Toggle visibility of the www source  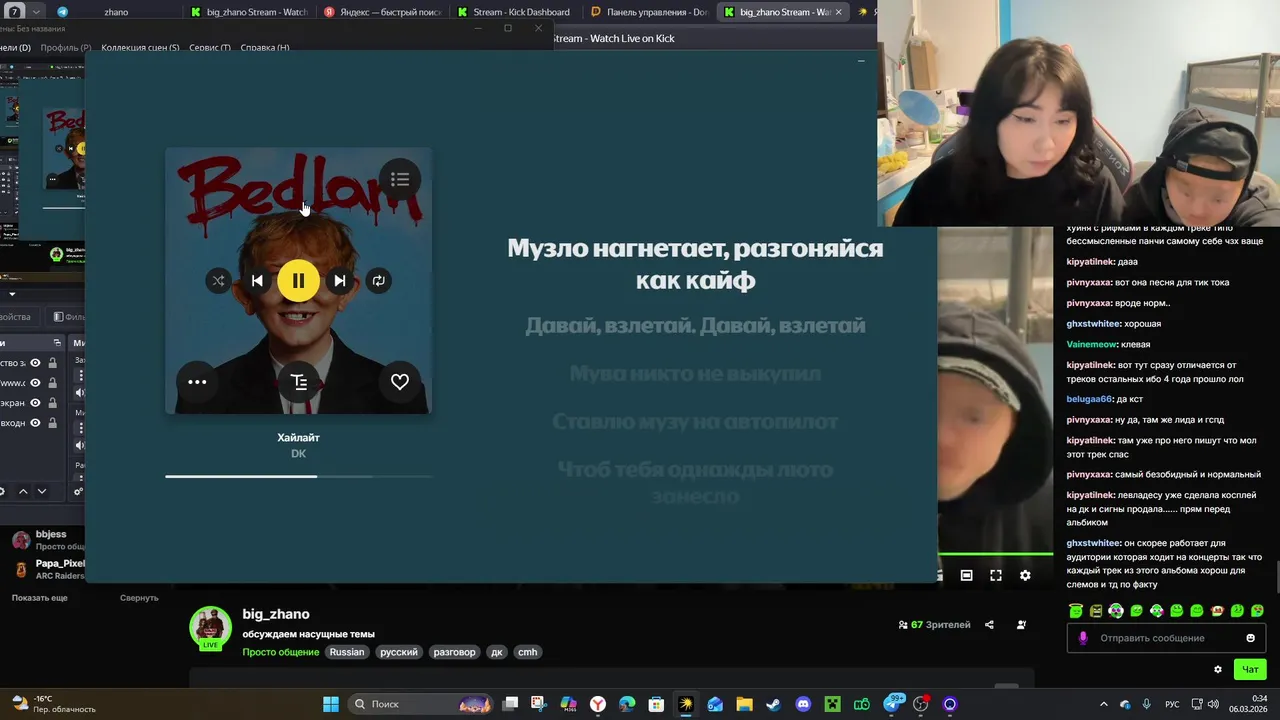pos(35,383)
